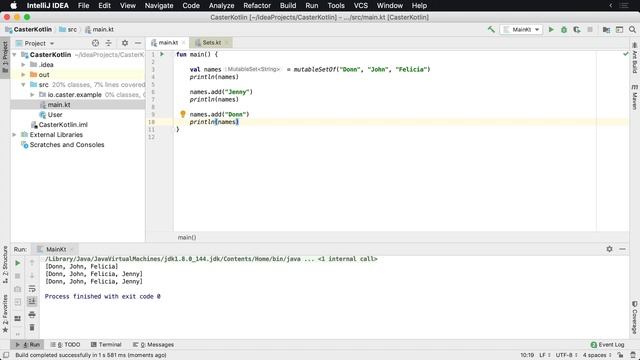Open the MainKt tab in the Run panel

tap(56, 249)
